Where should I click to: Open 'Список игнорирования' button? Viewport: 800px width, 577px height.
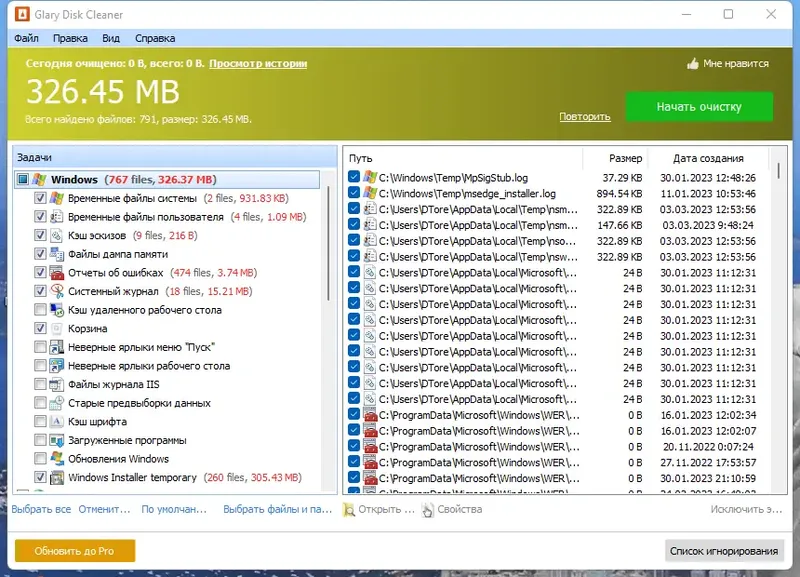(x=724, y=551)
